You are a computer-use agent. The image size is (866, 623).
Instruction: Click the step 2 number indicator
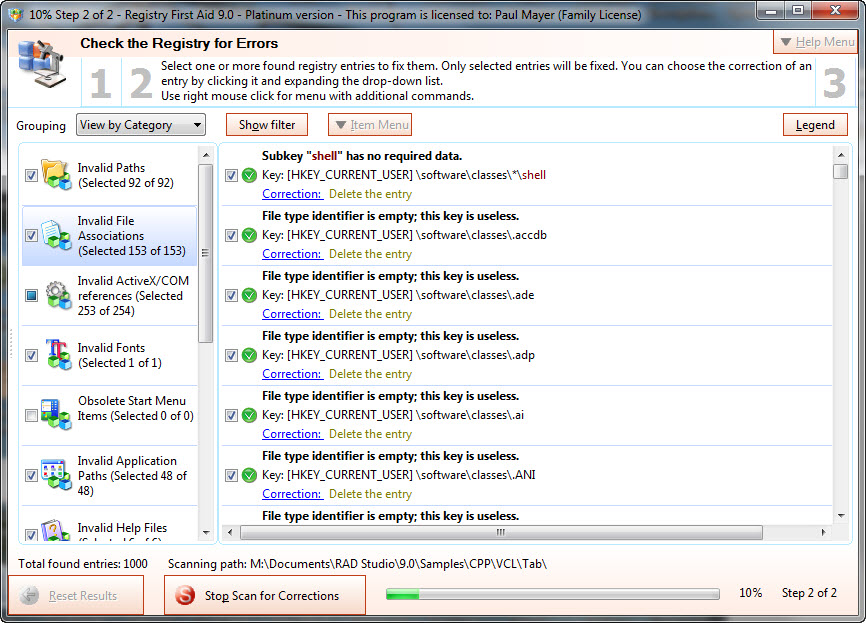click(x=141, y=84)
